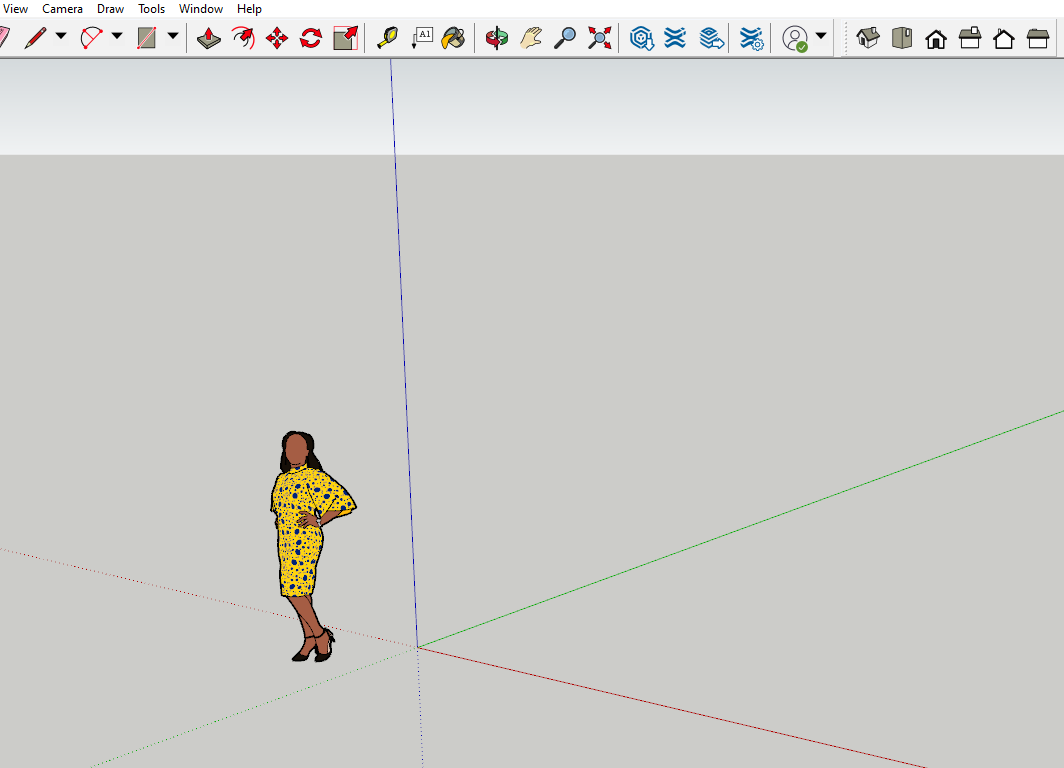Viewport: 1064px width, 768px height.
Task: Pick the Tape Measure tool
Action: coord(387,38)
